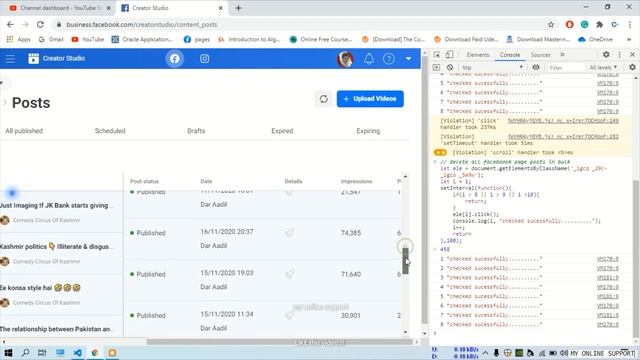Toggle the device toolbar in DevTools

[449, 55]
